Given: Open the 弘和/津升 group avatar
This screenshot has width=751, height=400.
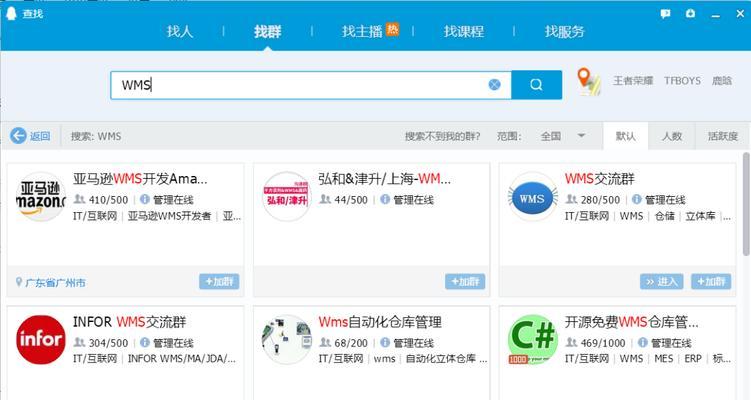Looking at the screenshot, I should pyautogui.click(x=287, y=196).
